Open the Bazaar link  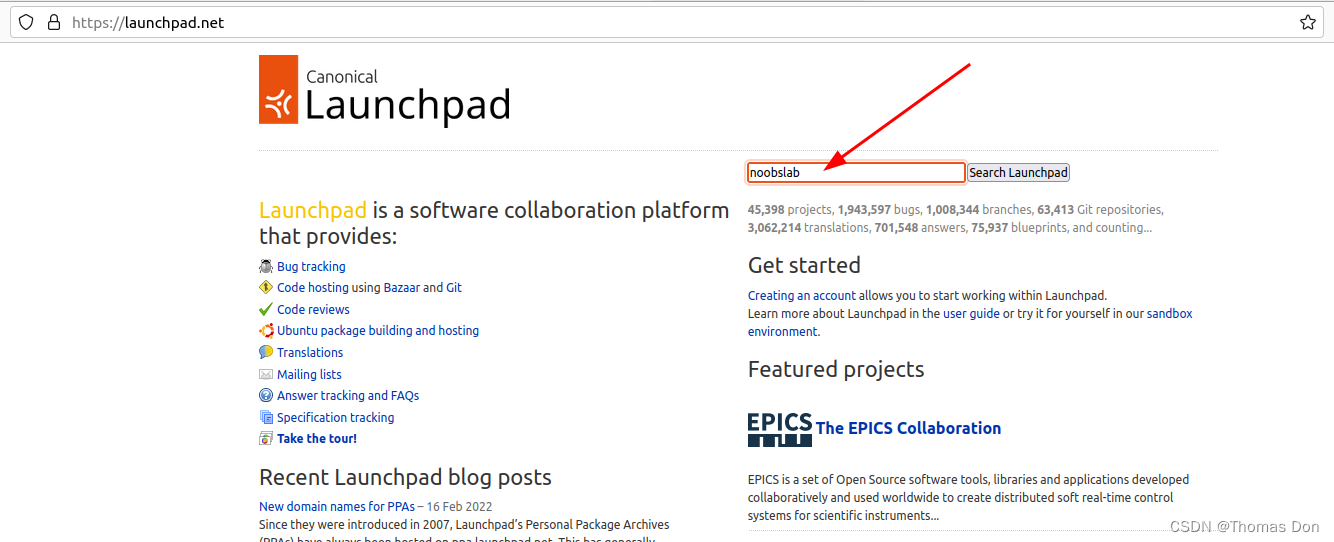tap(401, 287)
